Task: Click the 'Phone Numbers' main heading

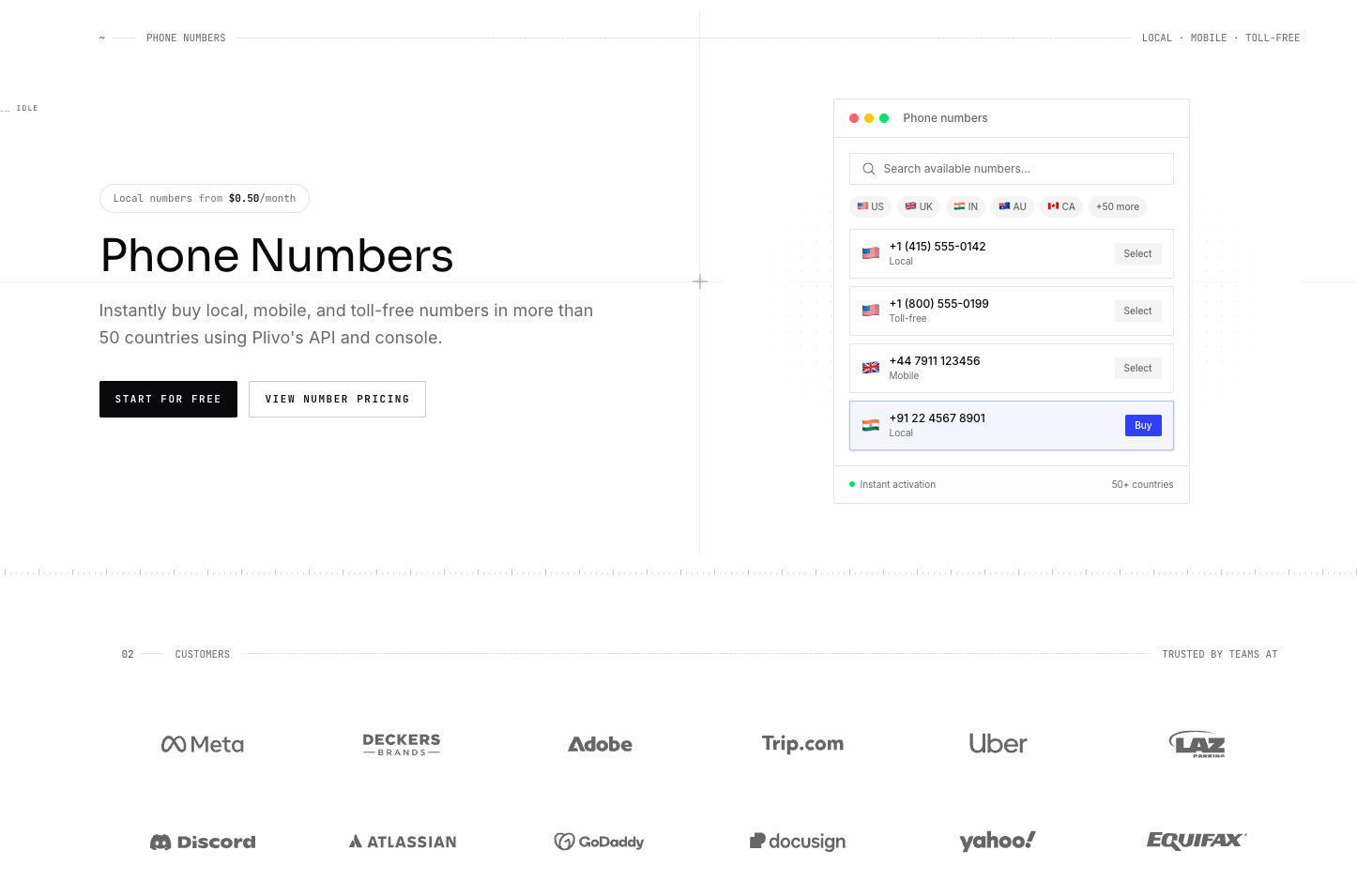Action: (x=277, y=255)
